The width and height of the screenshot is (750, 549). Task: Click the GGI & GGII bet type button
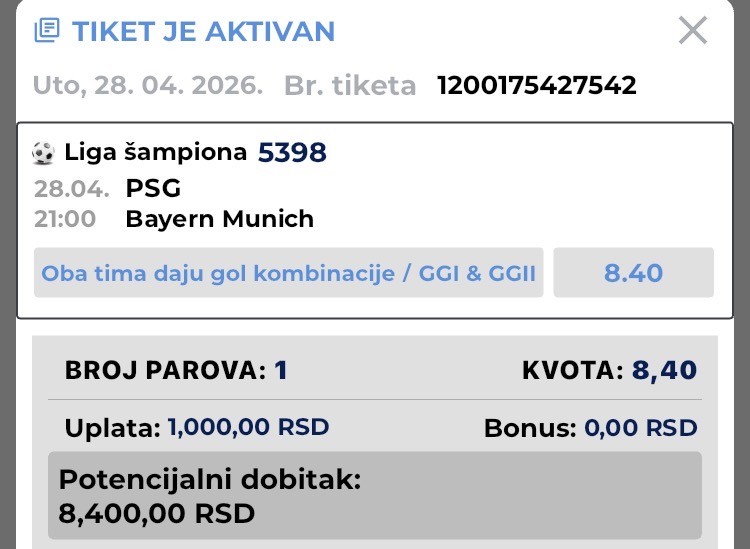288,273
